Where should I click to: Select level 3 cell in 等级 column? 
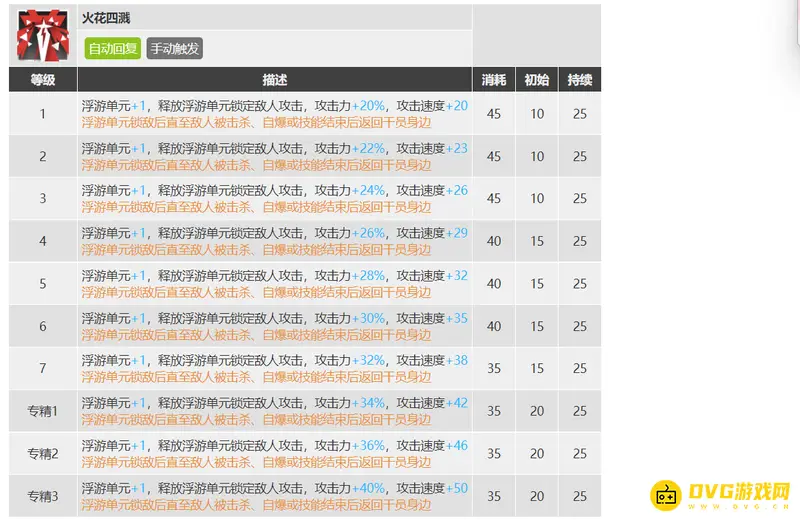point(43,199)
